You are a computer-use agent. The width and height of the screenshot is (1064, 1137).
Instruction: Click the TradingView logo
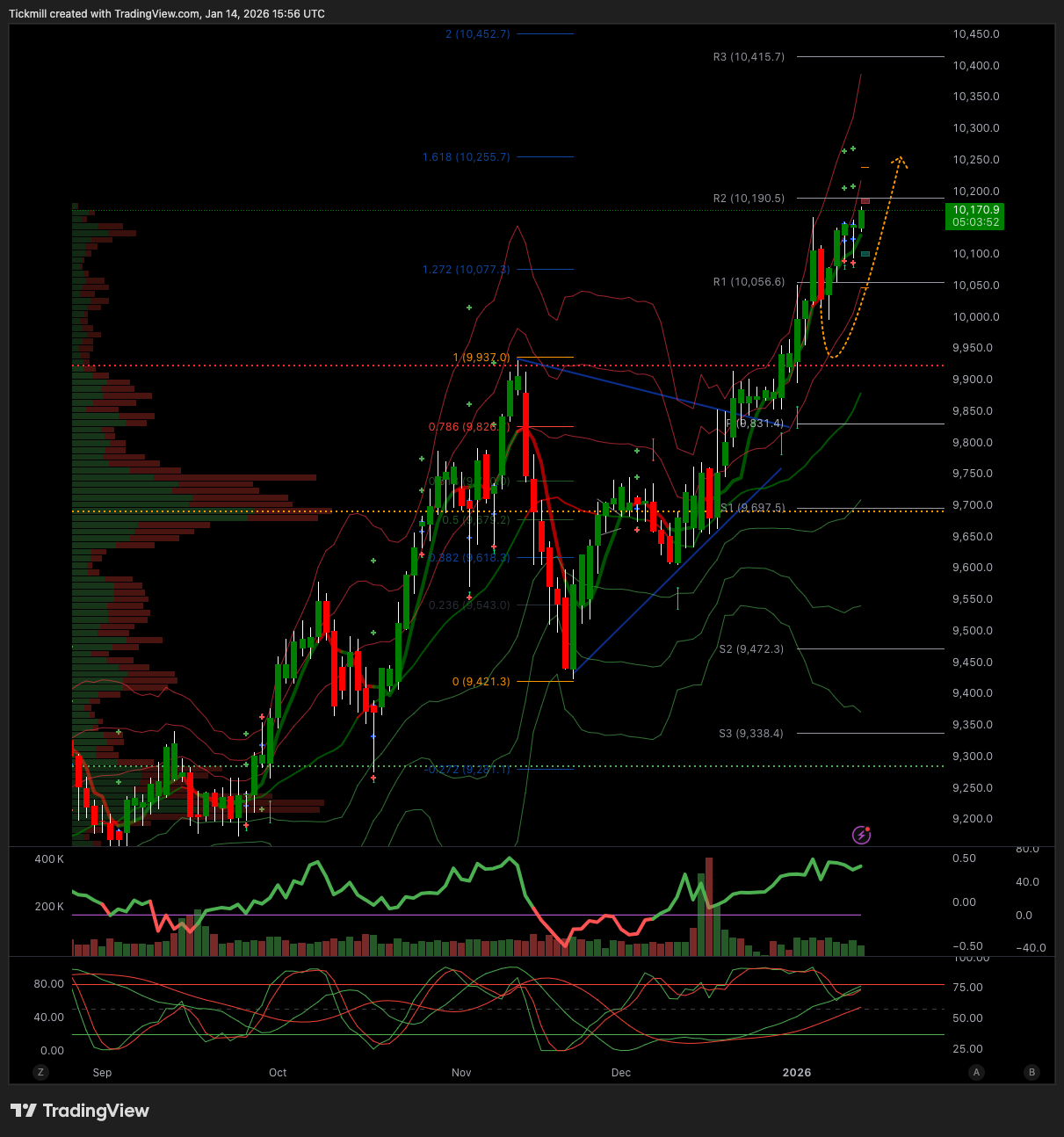coord(79,1111)
